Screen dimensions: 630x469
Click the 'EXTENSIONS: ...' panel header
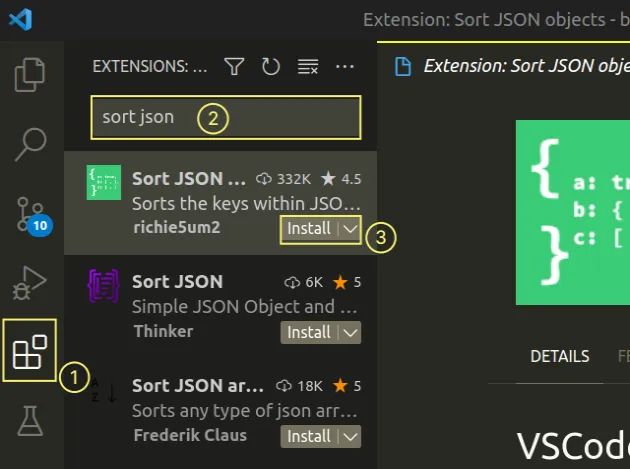pyautogui.click(x=149, y=66)
